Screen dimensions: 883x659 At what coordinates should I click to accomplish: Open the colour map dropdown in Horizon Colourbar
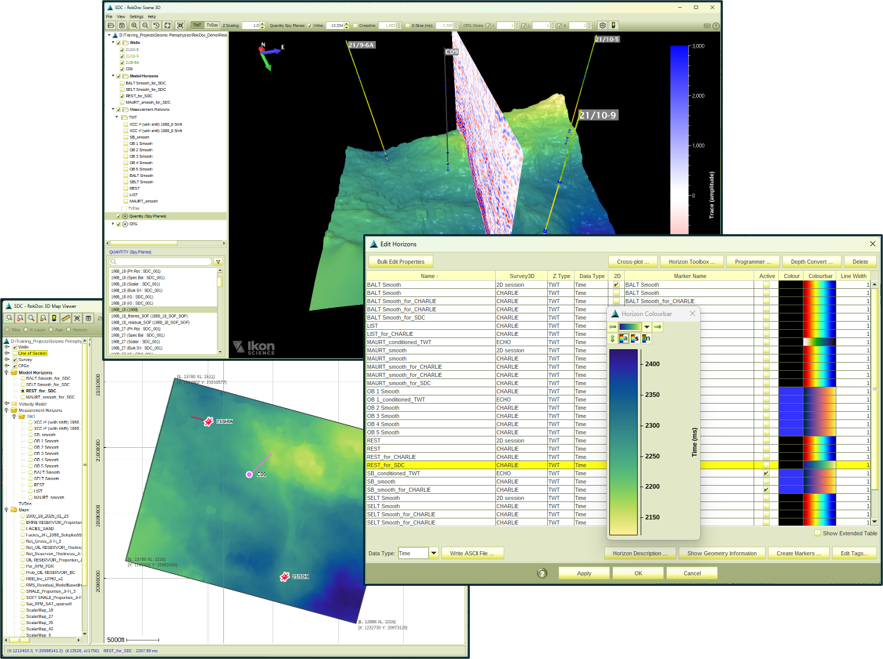coord(646,327)
